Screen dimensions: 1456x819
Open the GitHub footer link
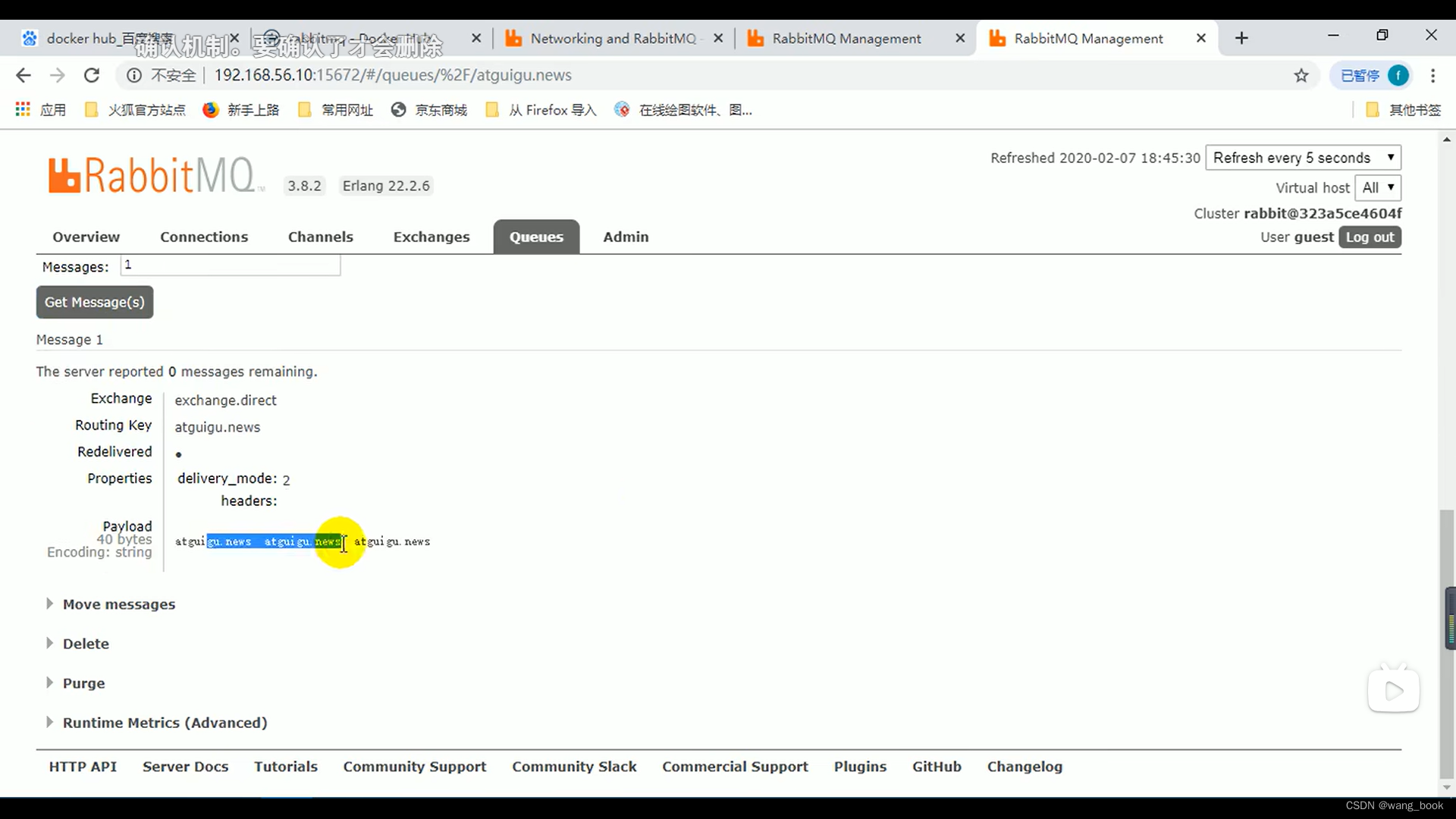(937, 767)
